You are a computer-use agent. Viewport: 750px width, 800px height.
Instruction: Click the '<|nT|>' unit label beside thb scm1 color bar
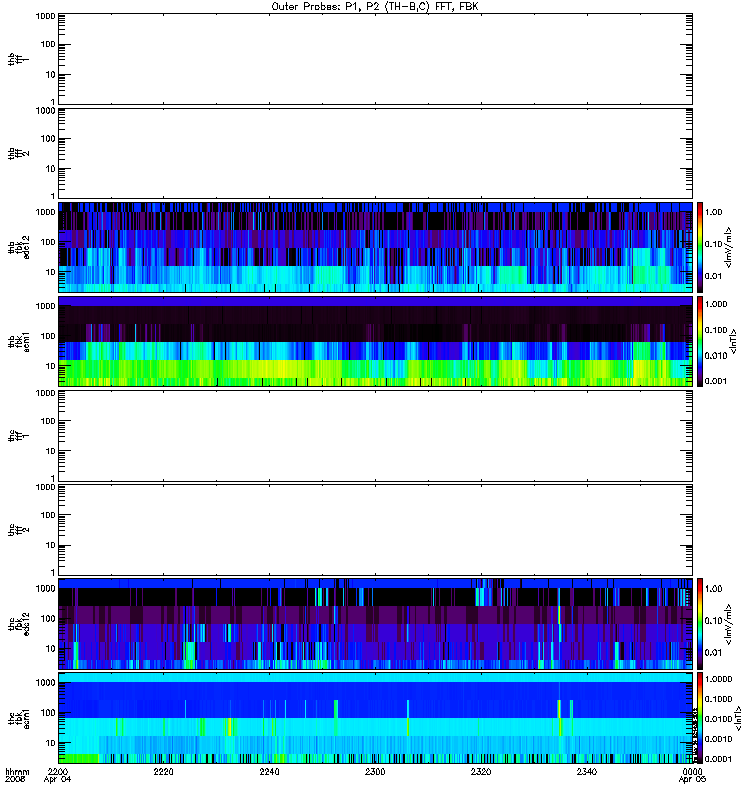(734, 341)
